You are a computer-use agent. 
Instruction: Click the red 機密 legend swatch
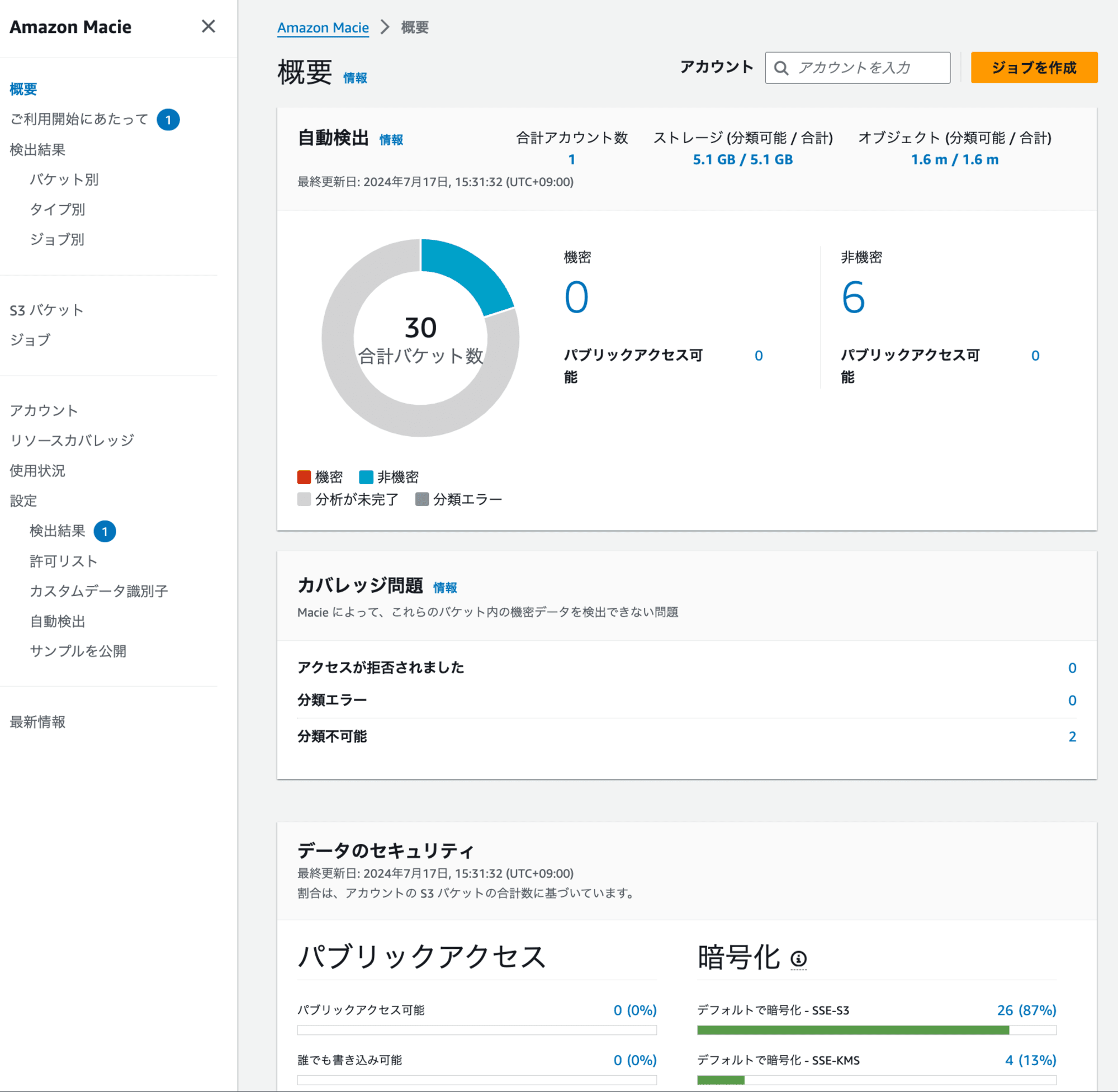coord(304,477)
